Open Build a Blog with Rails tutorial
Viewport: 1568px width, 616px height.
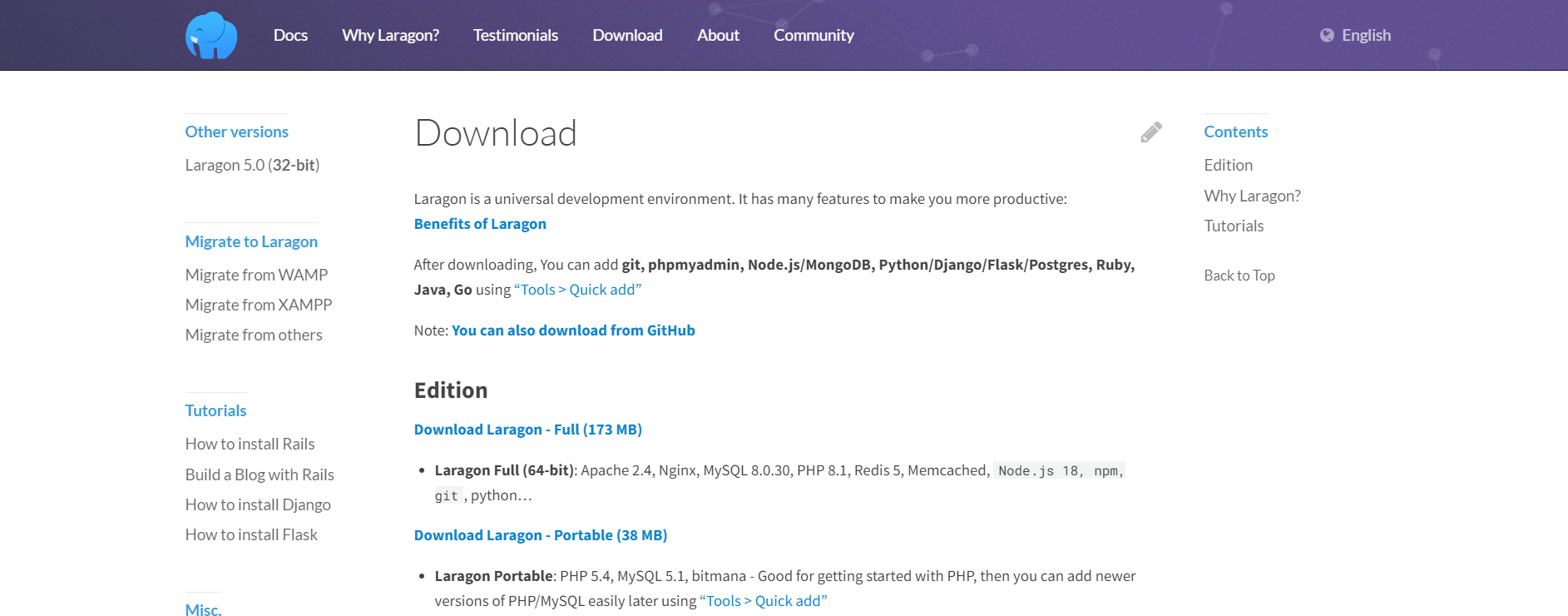click(260, 474)
